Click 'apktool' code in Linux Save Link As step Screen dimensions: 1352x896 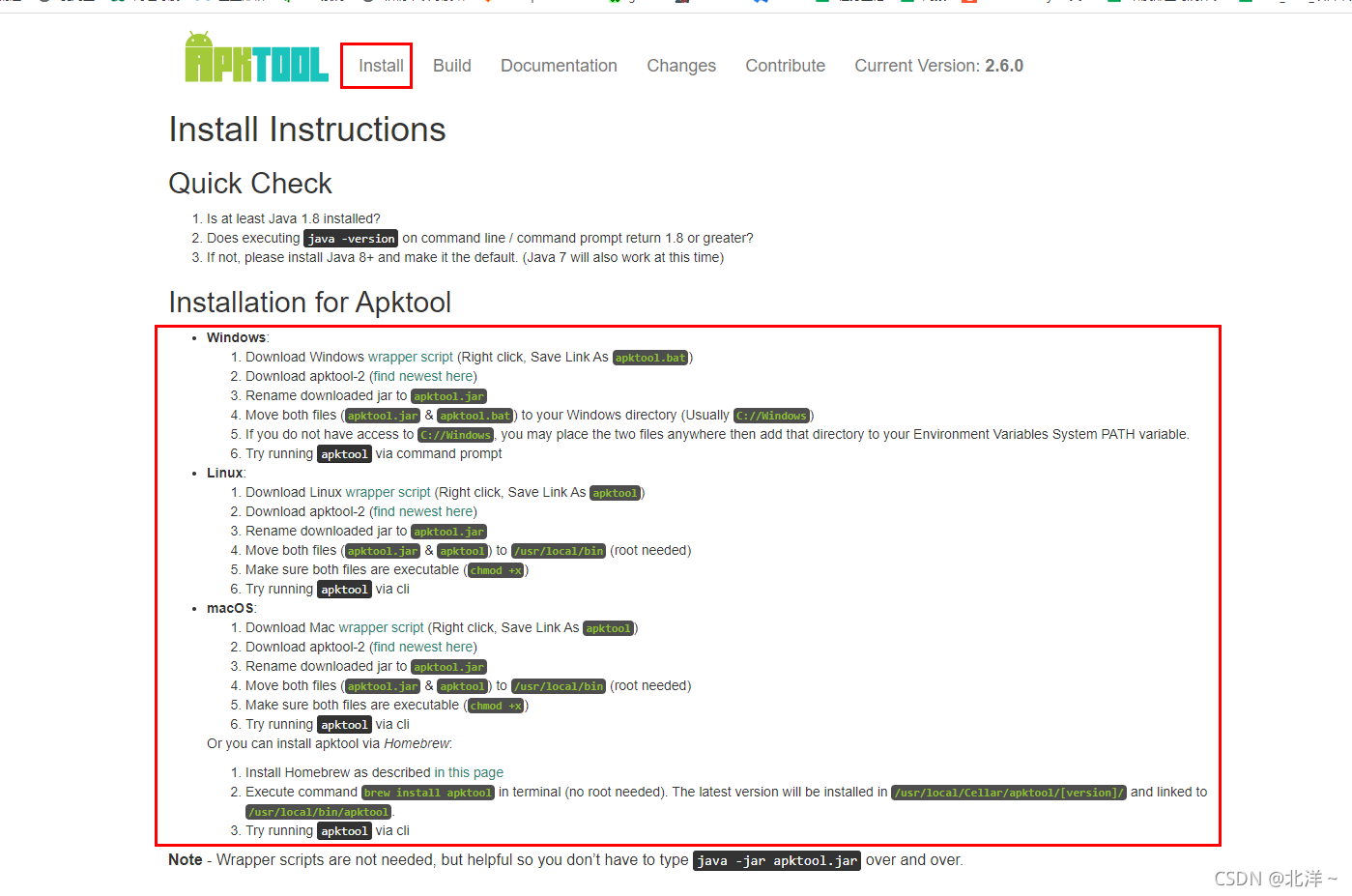(615, 493)
